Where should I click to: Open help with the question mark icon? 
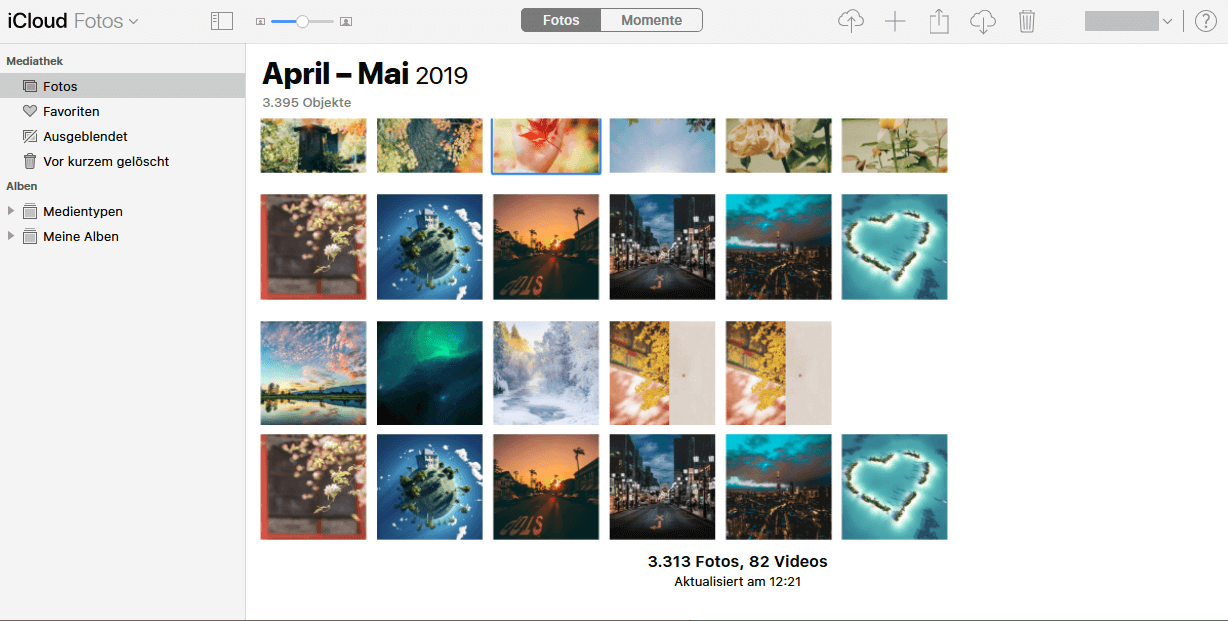click(x=1205, y=21)
